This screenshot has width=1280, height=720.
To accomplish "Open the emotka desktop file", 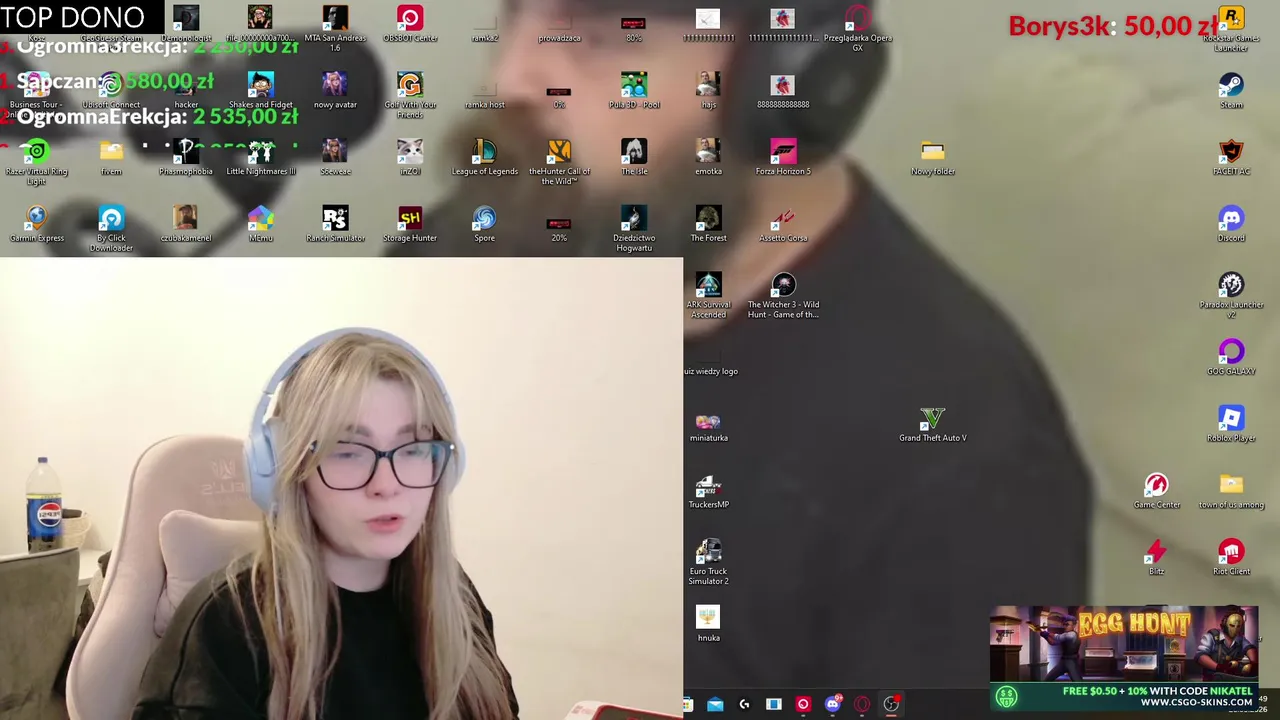I will coord(708,158).
